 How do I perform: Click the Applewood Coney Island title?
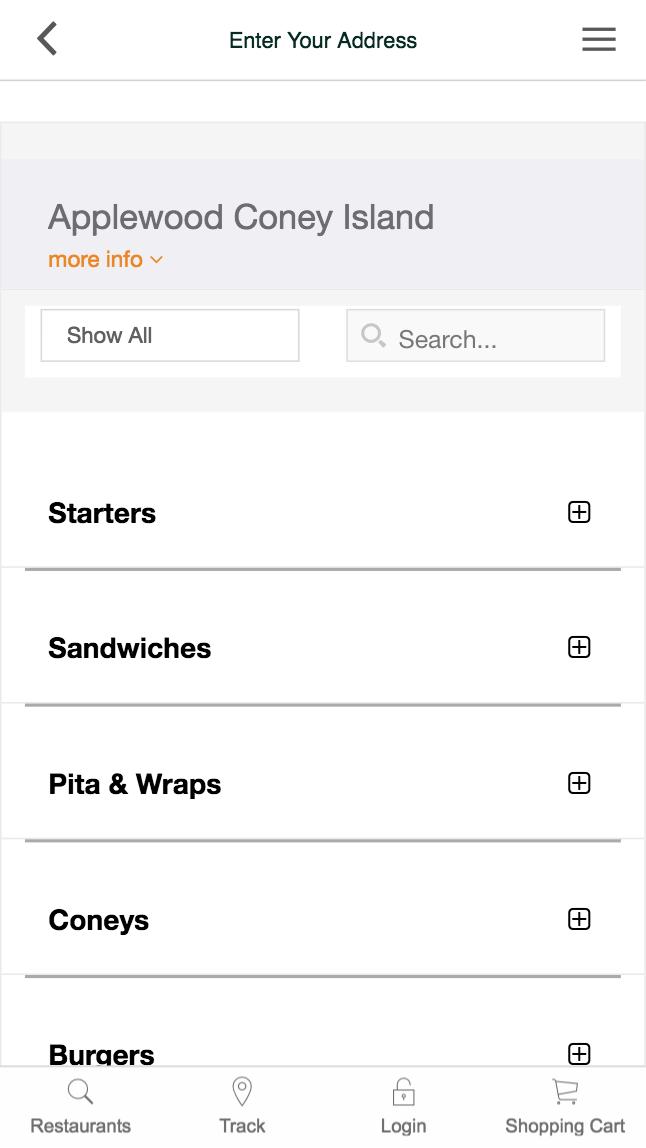[x=241, y=217]
